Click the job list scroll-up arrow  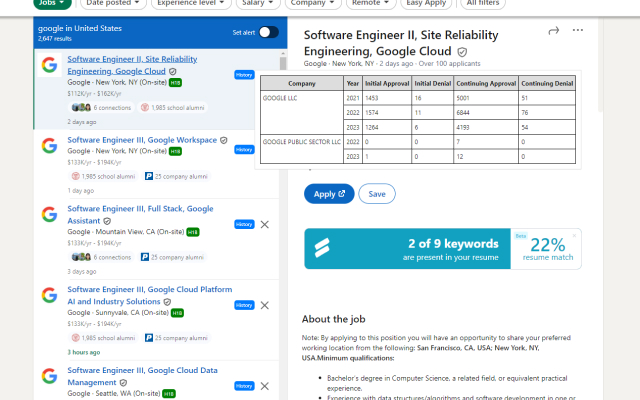click(283, 53)
